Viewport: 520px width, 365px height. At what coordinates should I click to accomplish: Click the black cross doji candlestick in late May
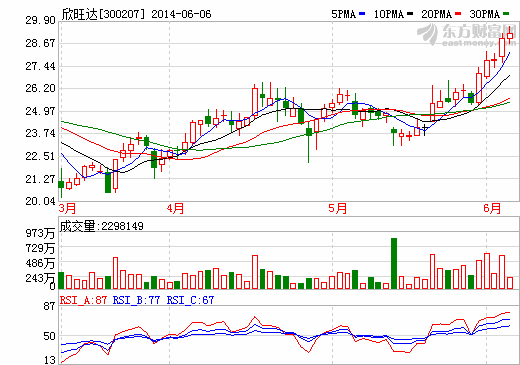click(425, 128)
